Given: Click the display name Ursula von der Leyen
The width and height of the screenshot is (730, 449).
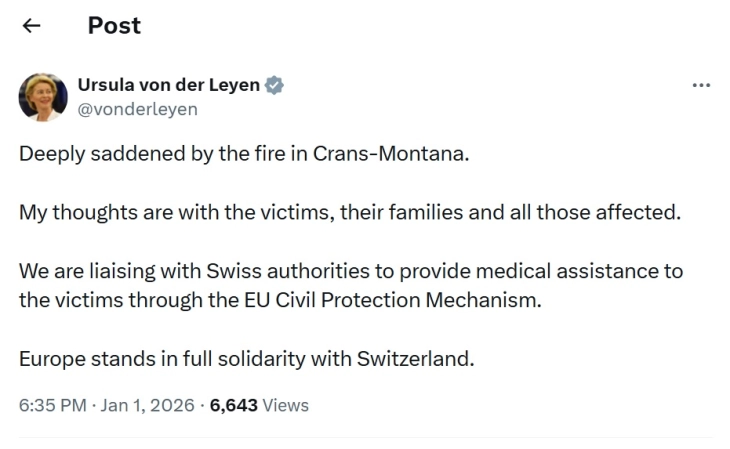Looking at the screenshot, I should tap(168, 85).
